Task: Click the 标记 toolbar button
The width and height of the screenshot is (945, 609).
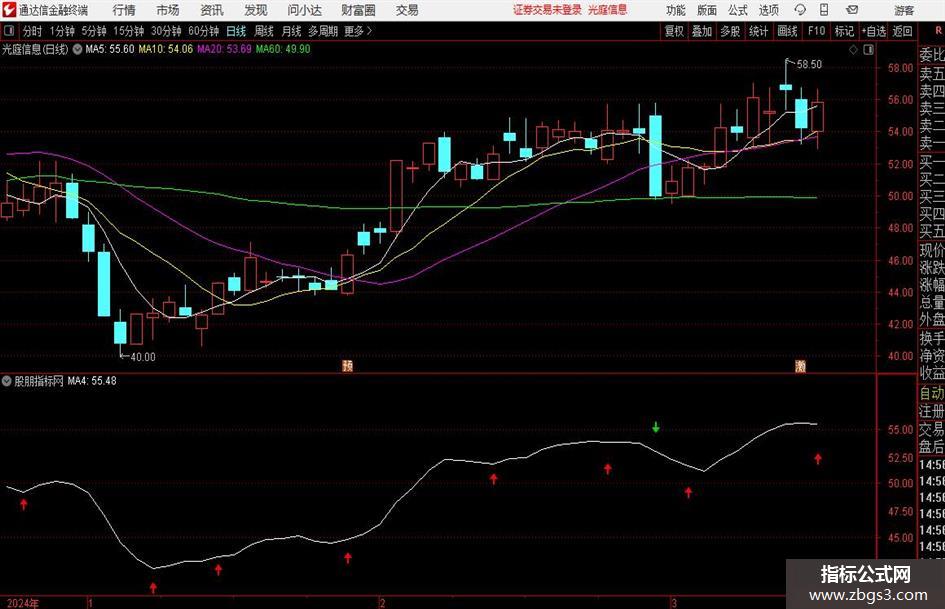Action: [x=844, y=31]
